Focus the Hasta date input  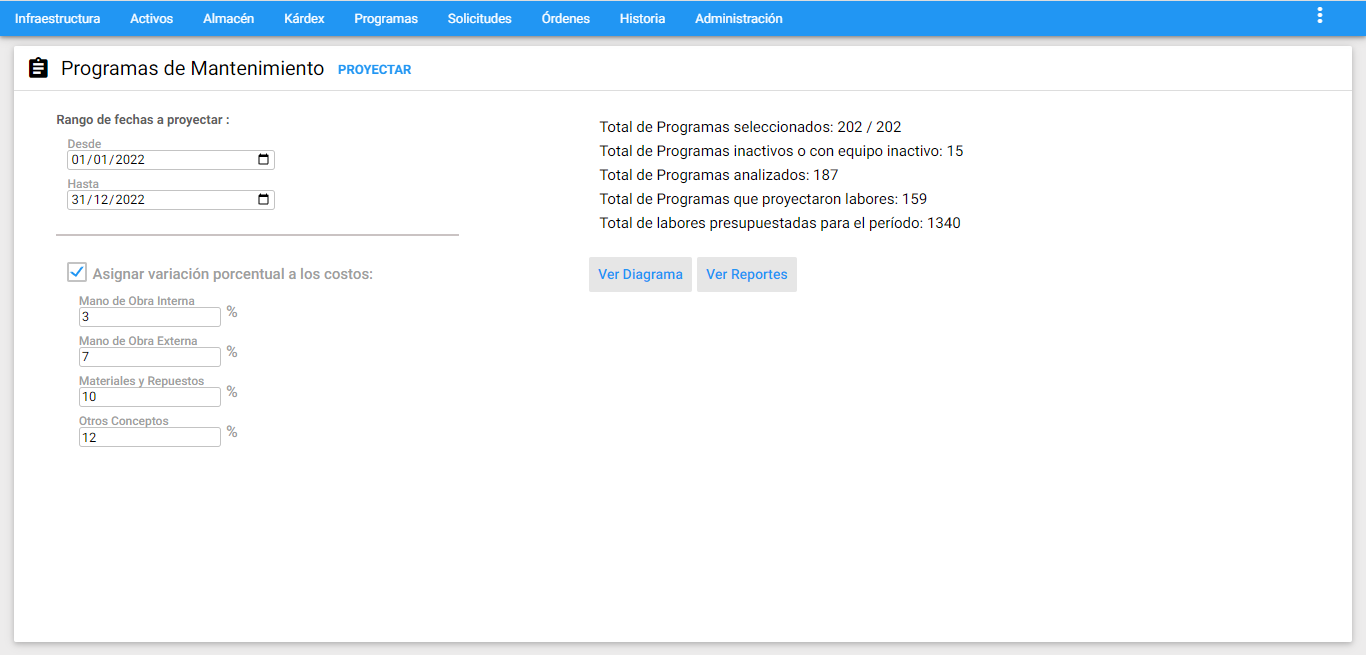(x=171, y=200)
